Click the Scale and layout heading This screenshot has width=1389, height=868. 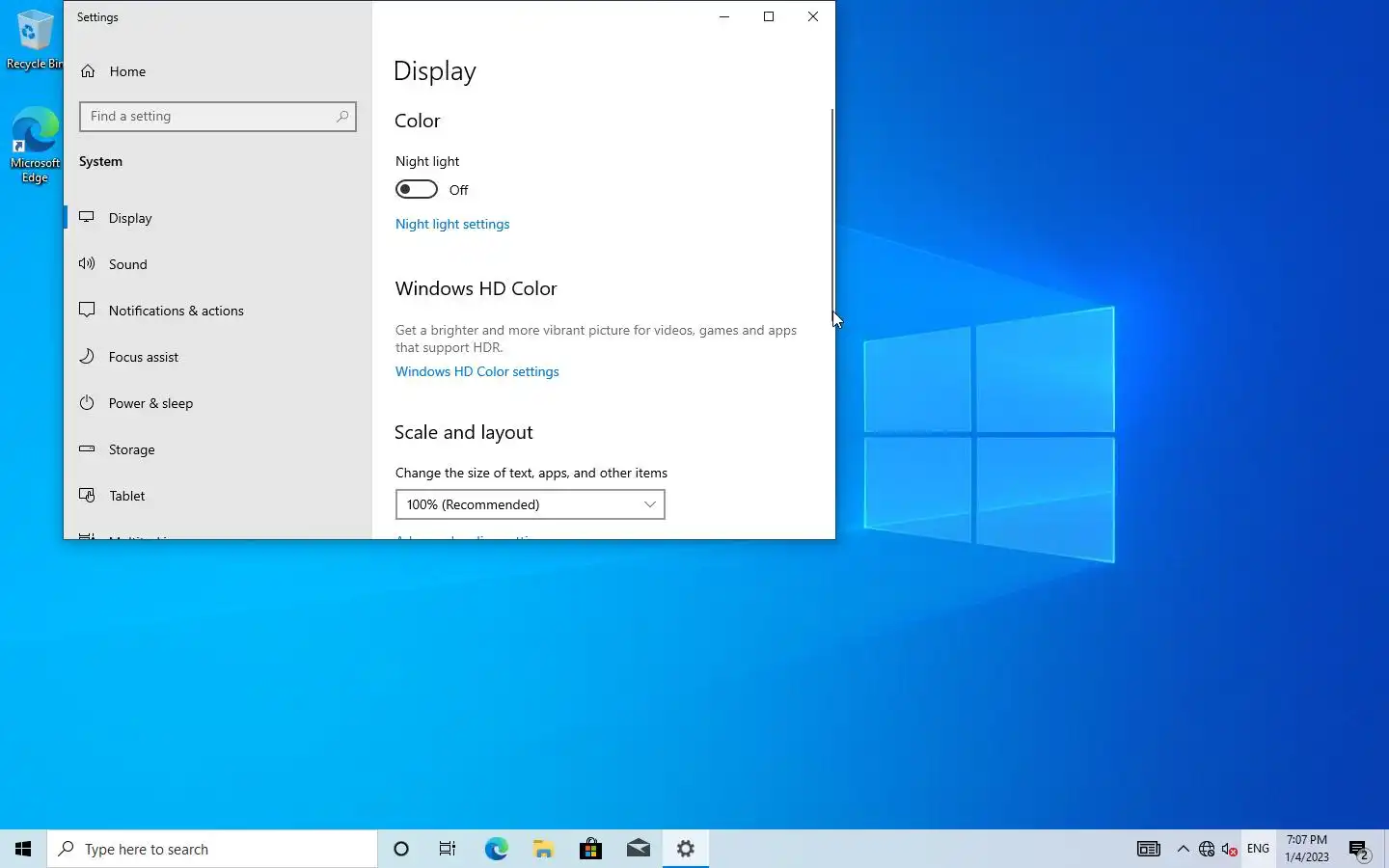(x=464, y=432)
